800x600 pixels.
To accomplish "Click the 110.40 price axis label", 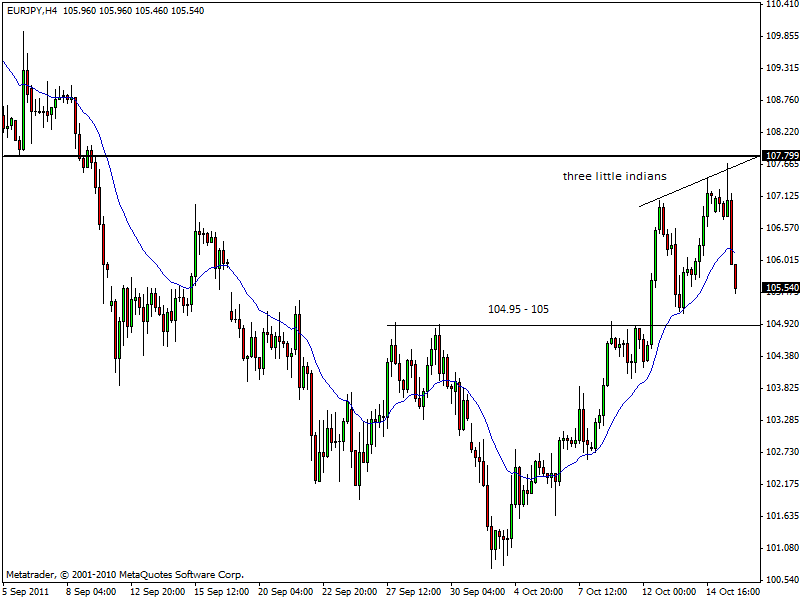I will pyautogui.click(x=780, y=5).
